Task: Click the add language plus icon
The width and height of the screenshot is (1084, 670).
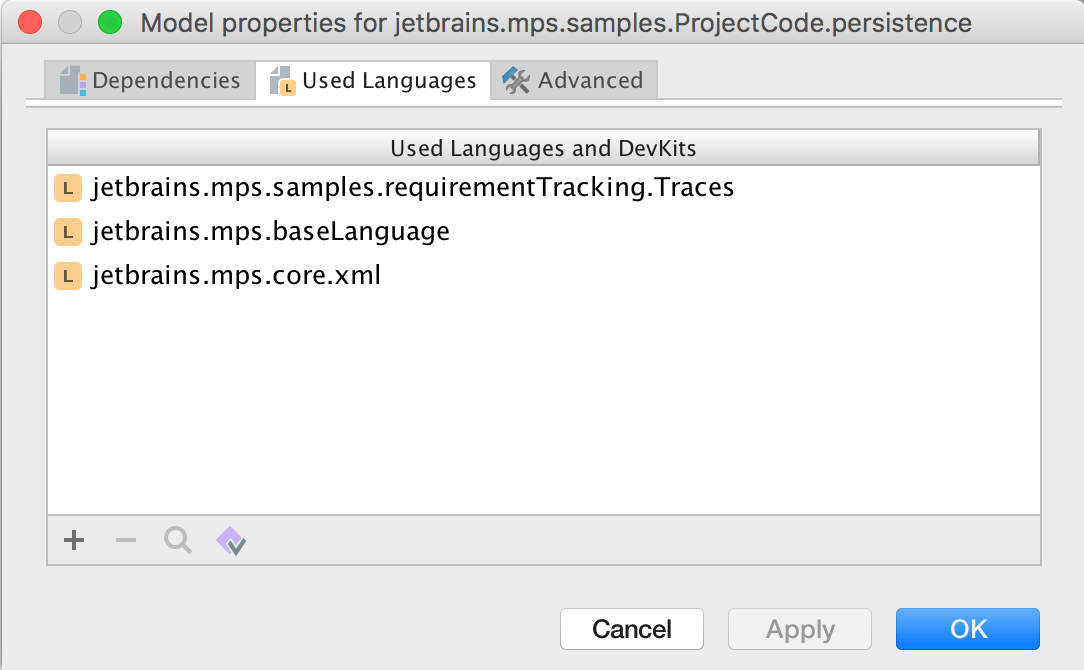Action: [74, 541]
